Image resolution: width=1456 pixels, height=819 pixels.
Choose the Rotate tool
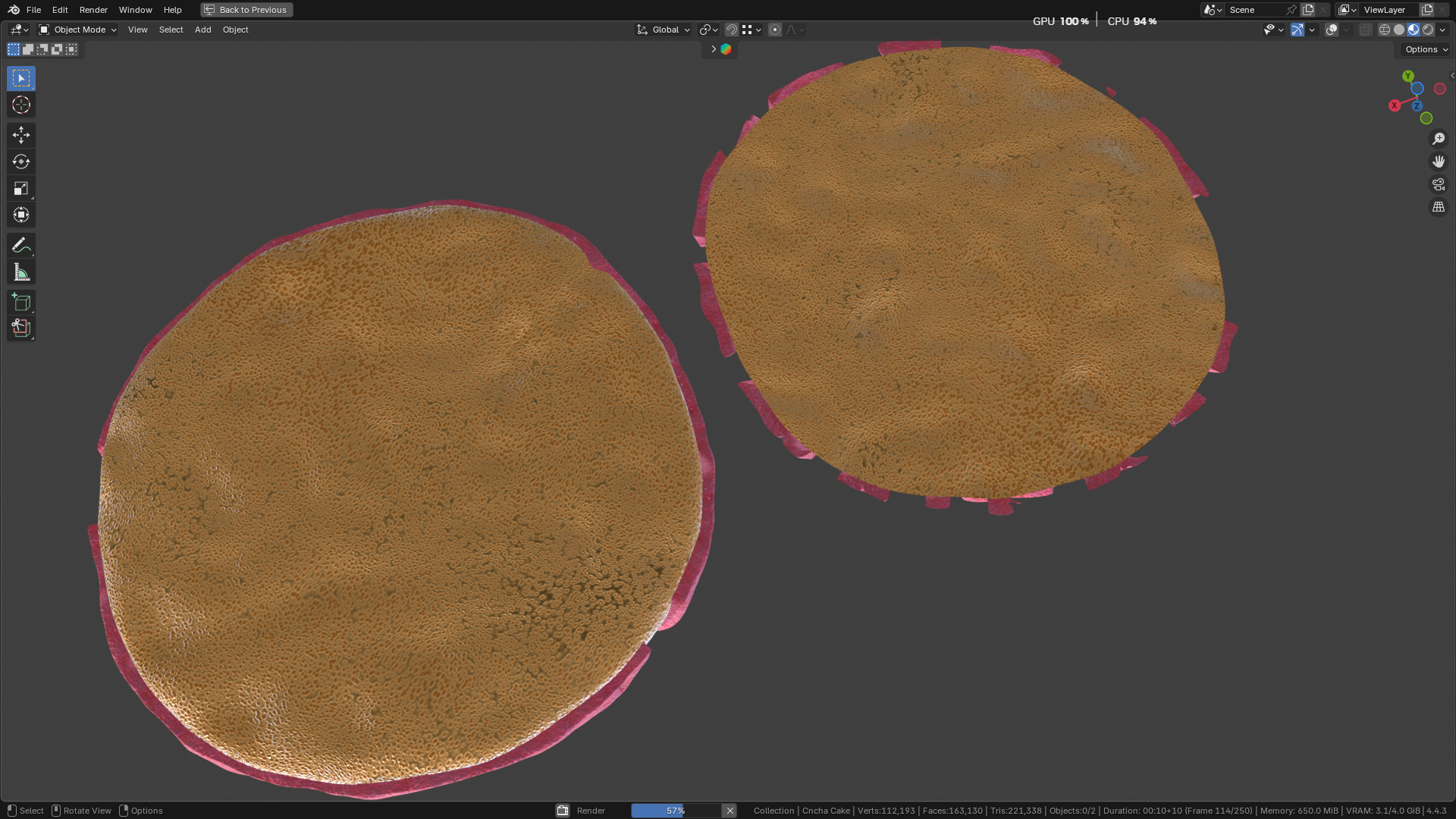[21, 162]
